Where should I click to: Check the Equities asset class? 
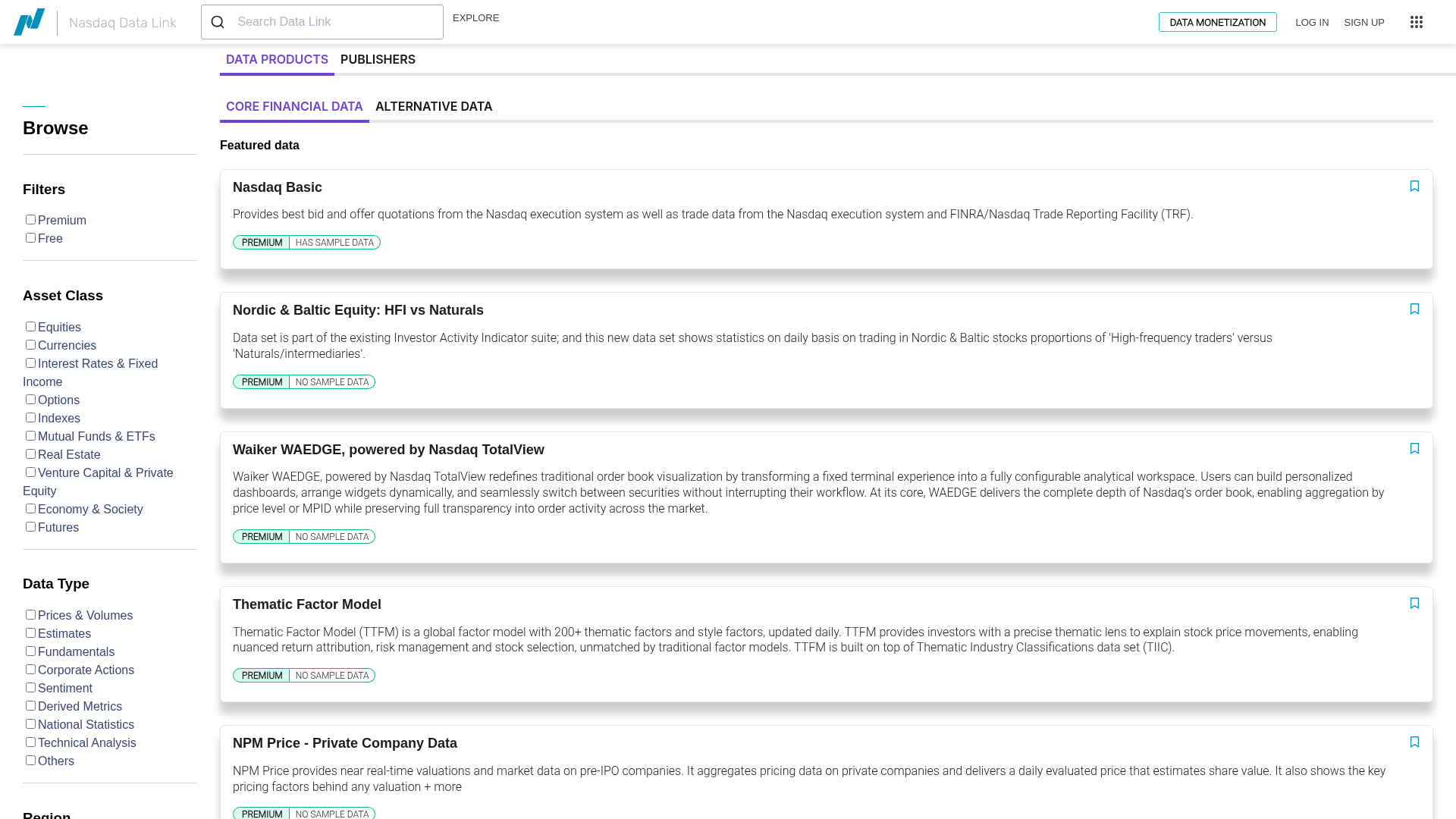[30, 327]
